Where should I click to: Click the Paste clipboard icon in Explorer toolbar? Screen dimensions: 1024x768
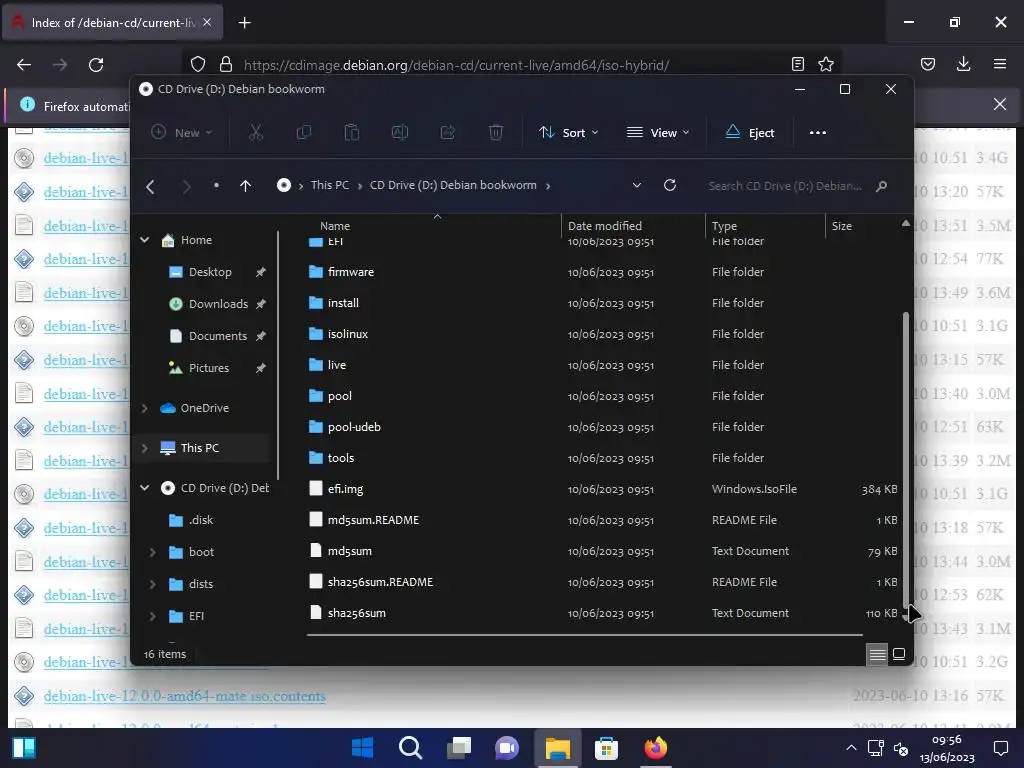tap(351, 133)
